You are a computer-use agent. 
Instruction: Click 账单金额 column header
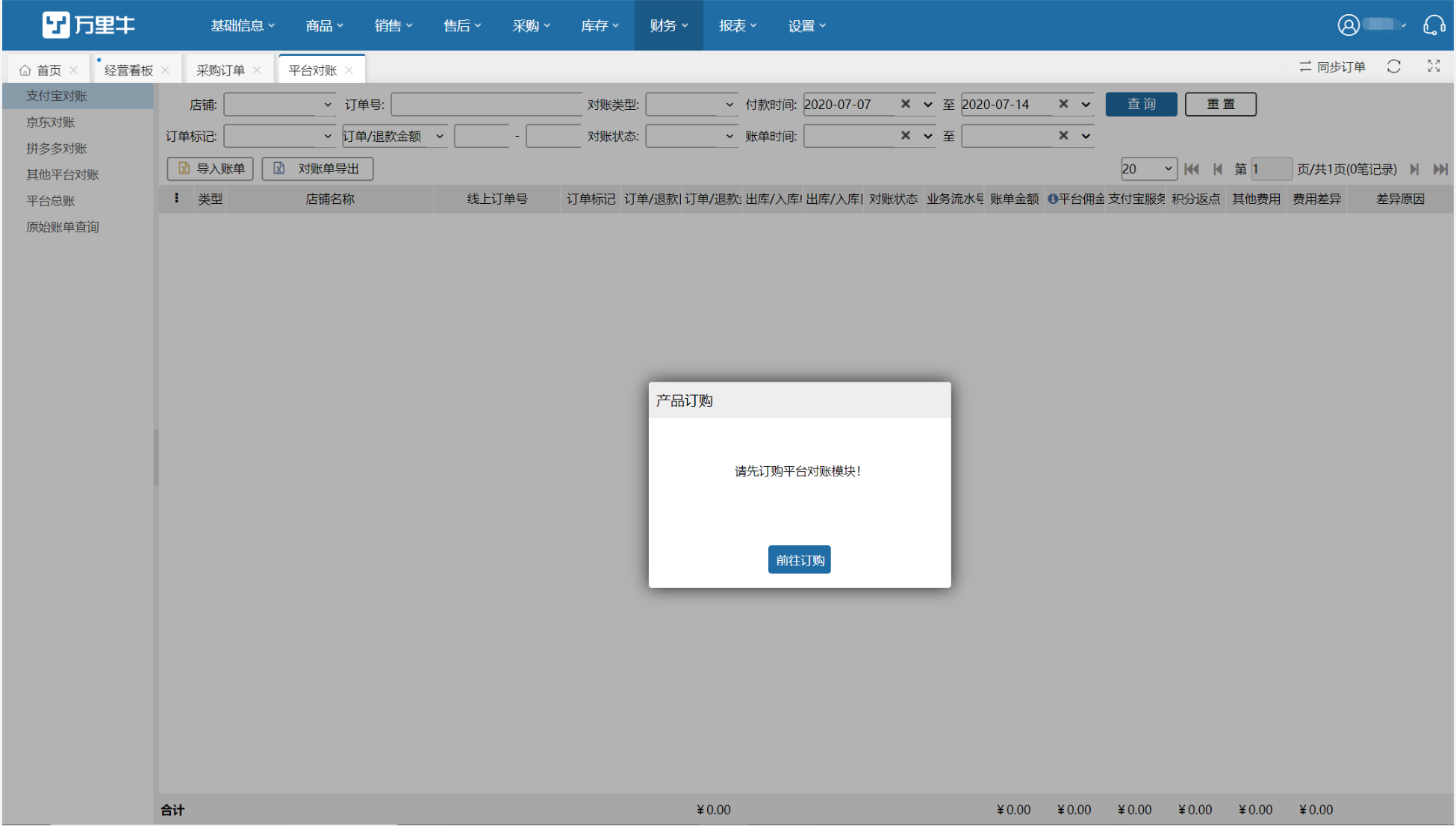tap(1014, 199)
